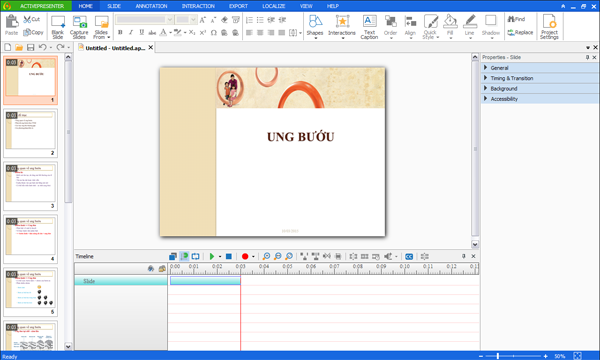
Task: Click the Save disk icon
Action: (31, 47)
